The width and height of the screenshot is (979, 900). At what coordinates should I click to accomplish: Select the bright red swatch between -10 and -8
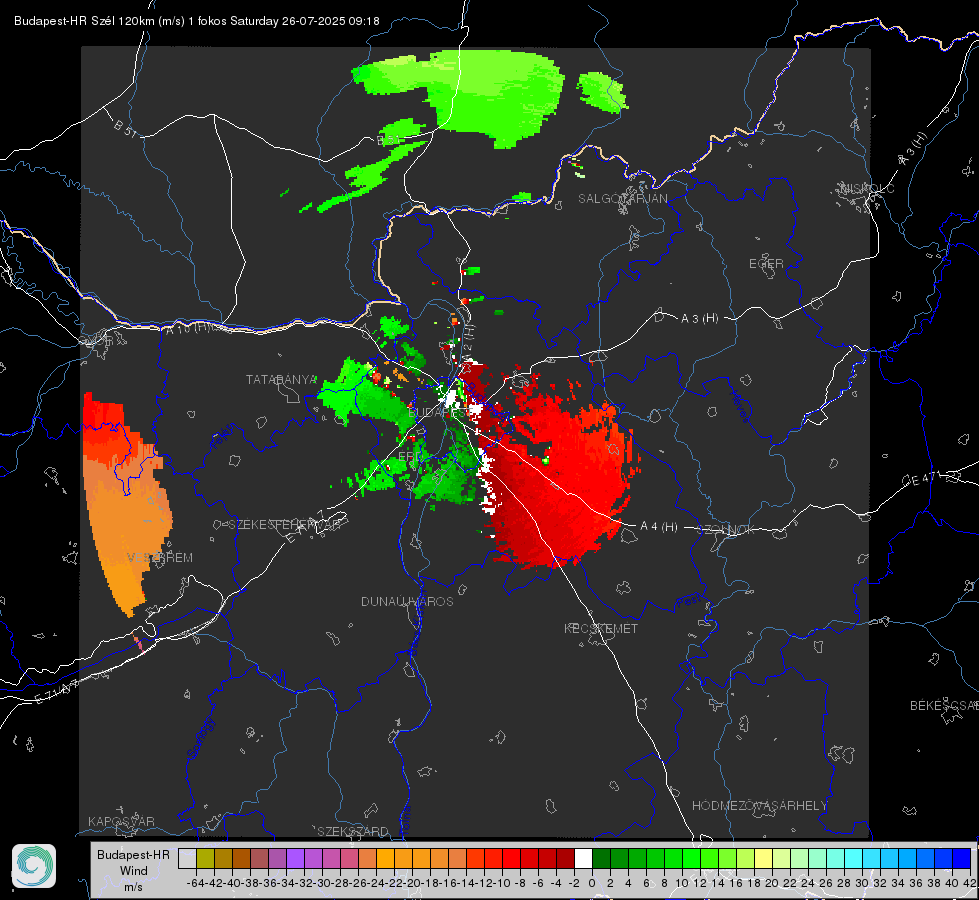click(x=511, y=858)
